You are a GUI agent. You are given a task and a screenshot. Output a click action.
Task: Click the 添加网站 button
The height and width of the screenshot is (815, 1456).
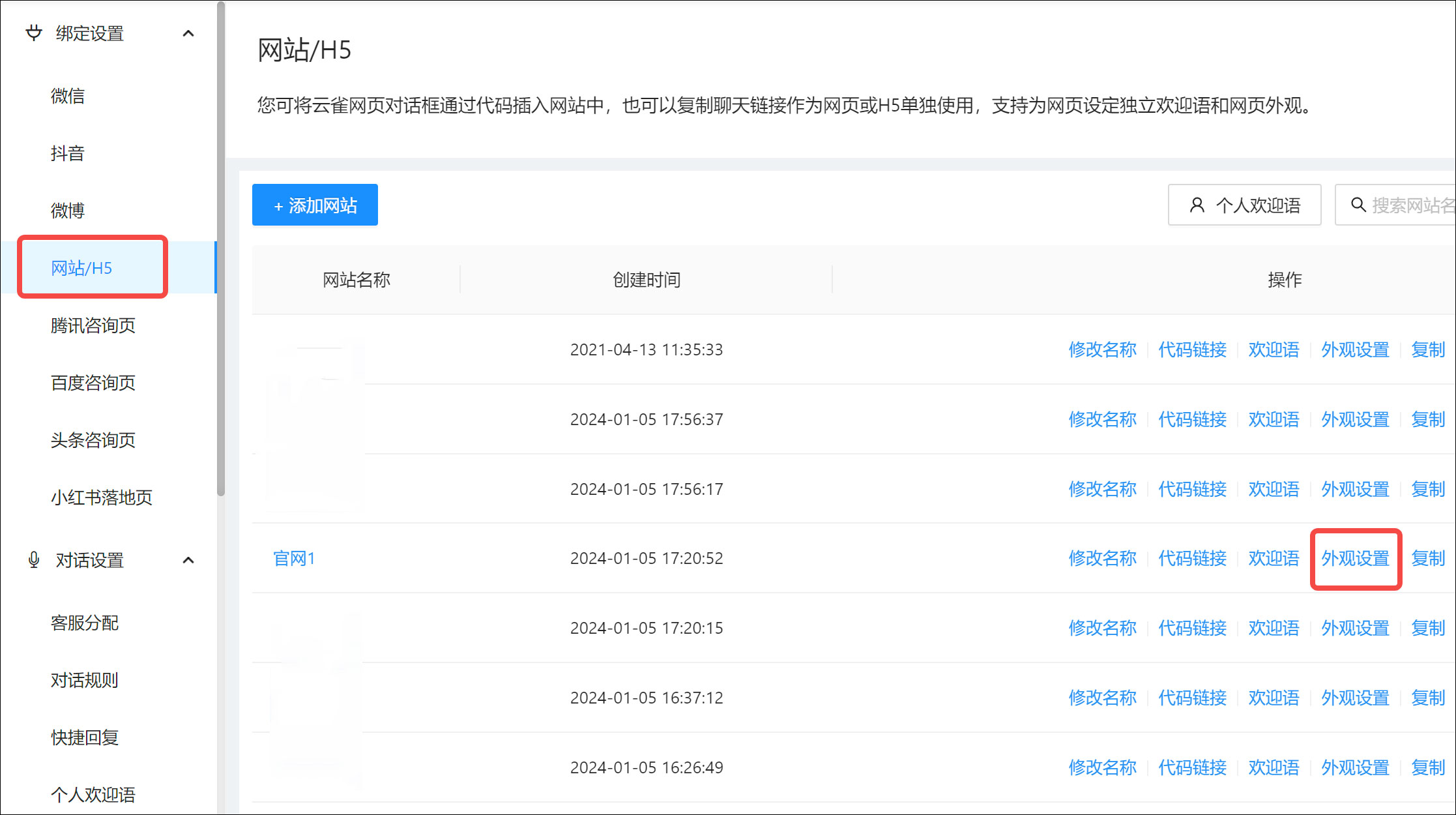pyautogui.click(x=315, y=205)
